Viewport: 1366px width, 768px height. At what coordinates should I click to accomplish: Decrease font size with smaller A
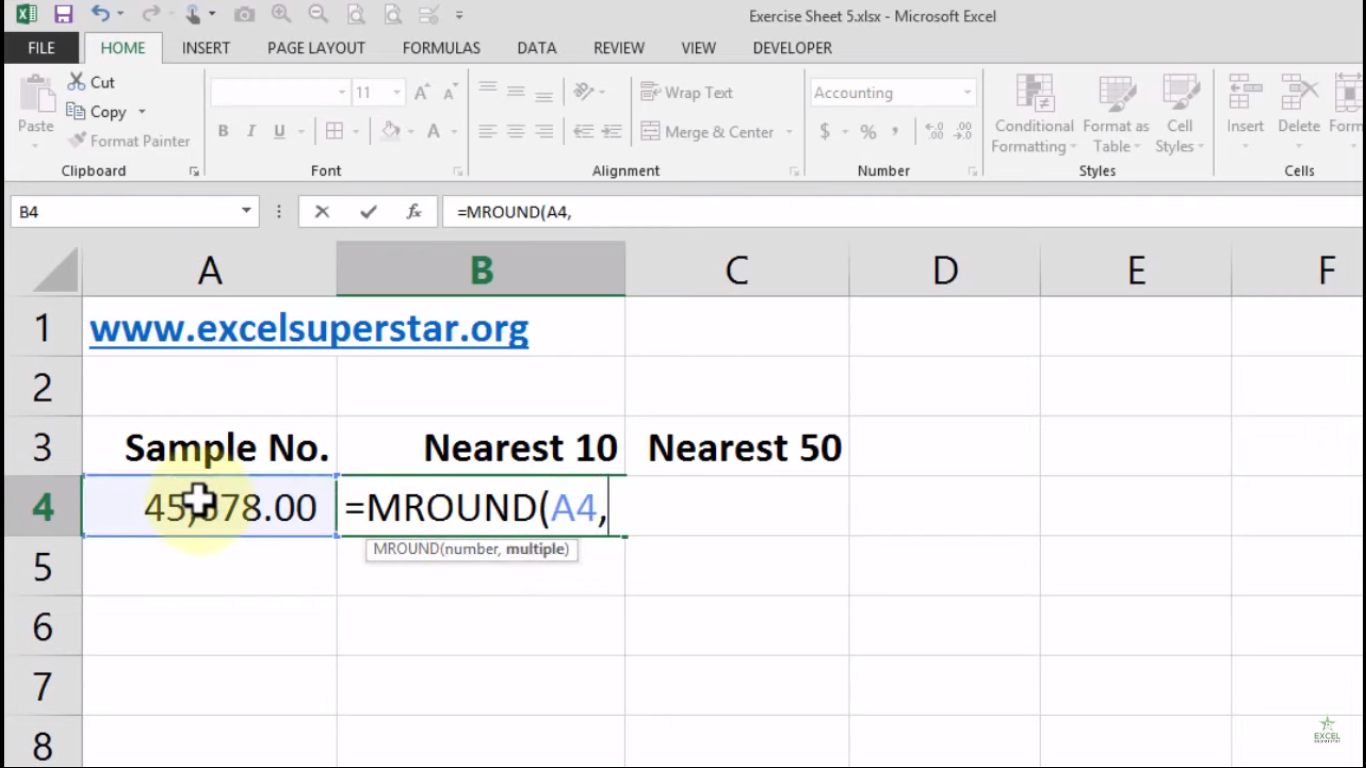(x=450, y=92)
